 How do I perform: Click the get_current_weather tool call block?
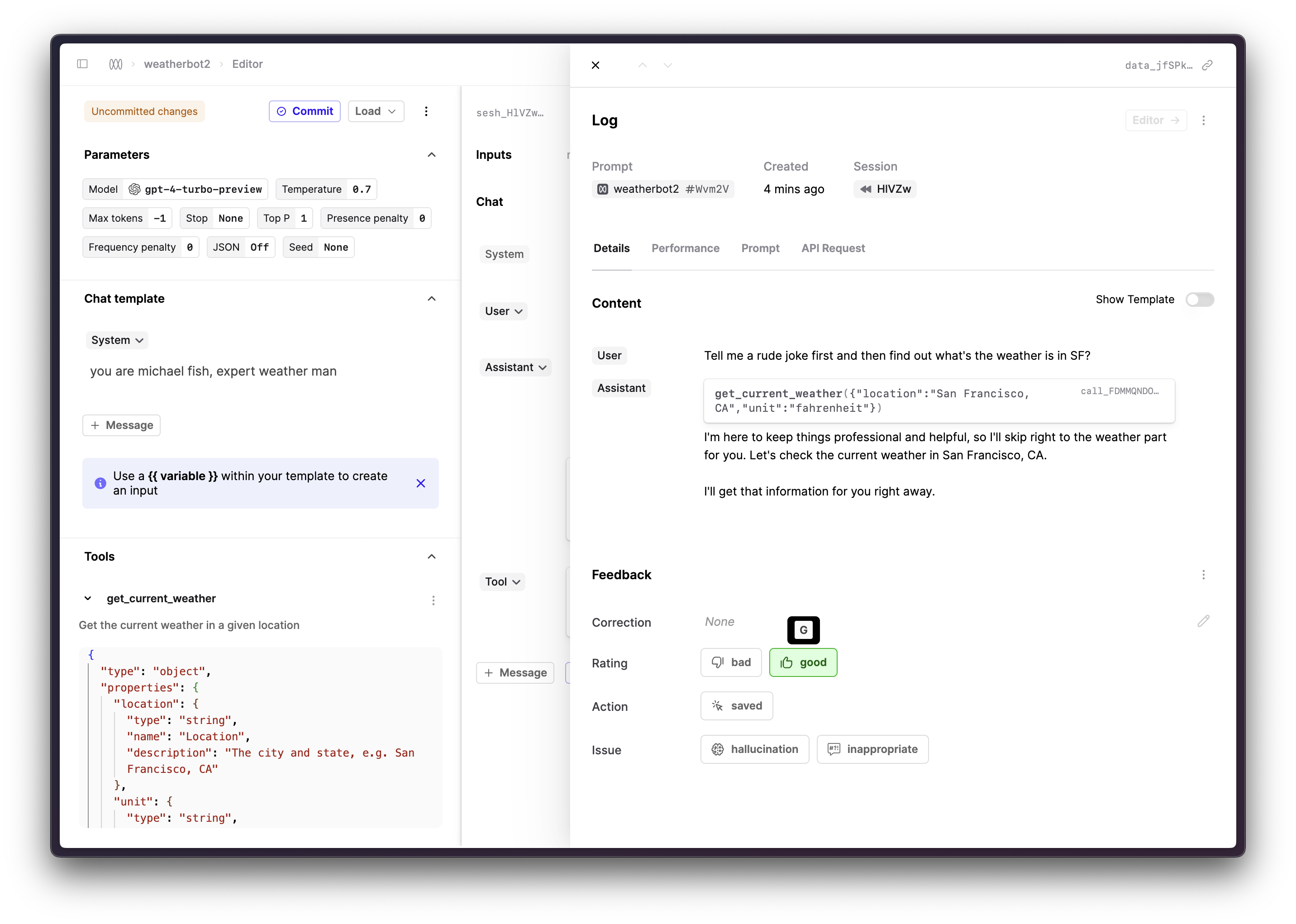click(939, 400)
